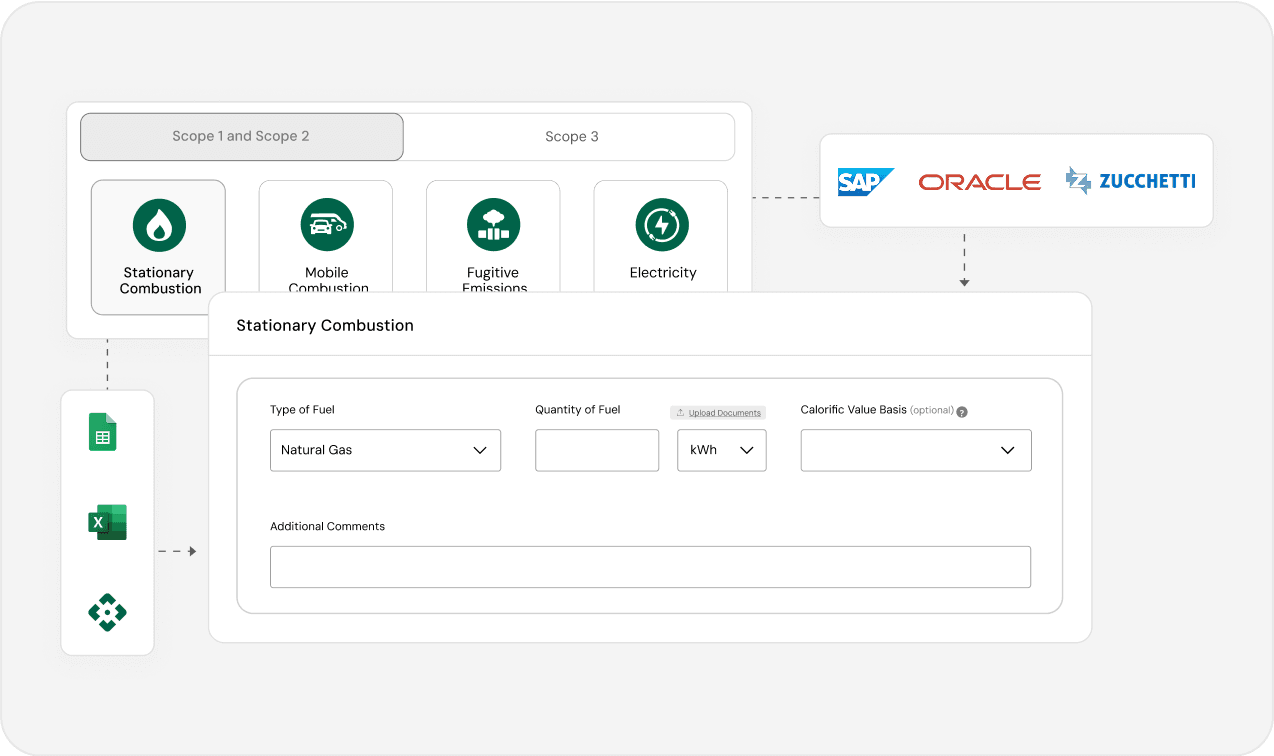
Task: Select the Stationary Combustion flame icon
Action: (x=159, y=225)
